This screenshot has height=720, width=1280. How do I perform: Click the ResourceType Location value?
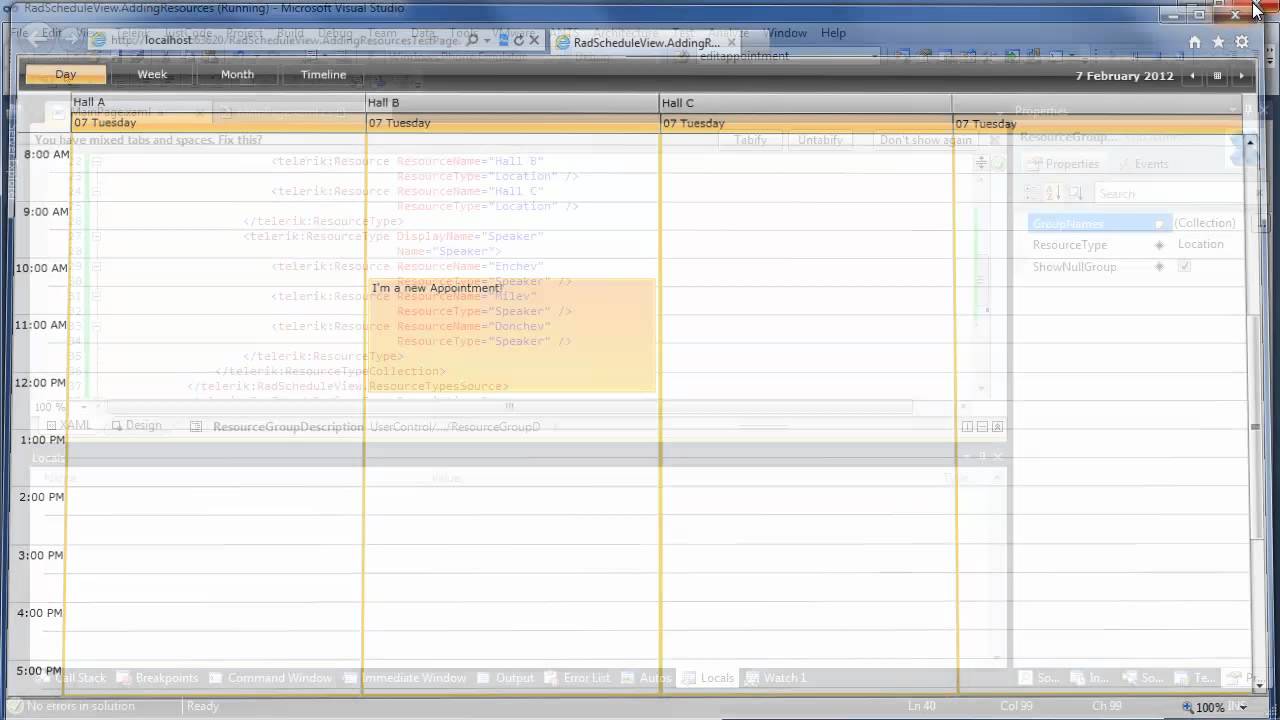[1200, 244]
